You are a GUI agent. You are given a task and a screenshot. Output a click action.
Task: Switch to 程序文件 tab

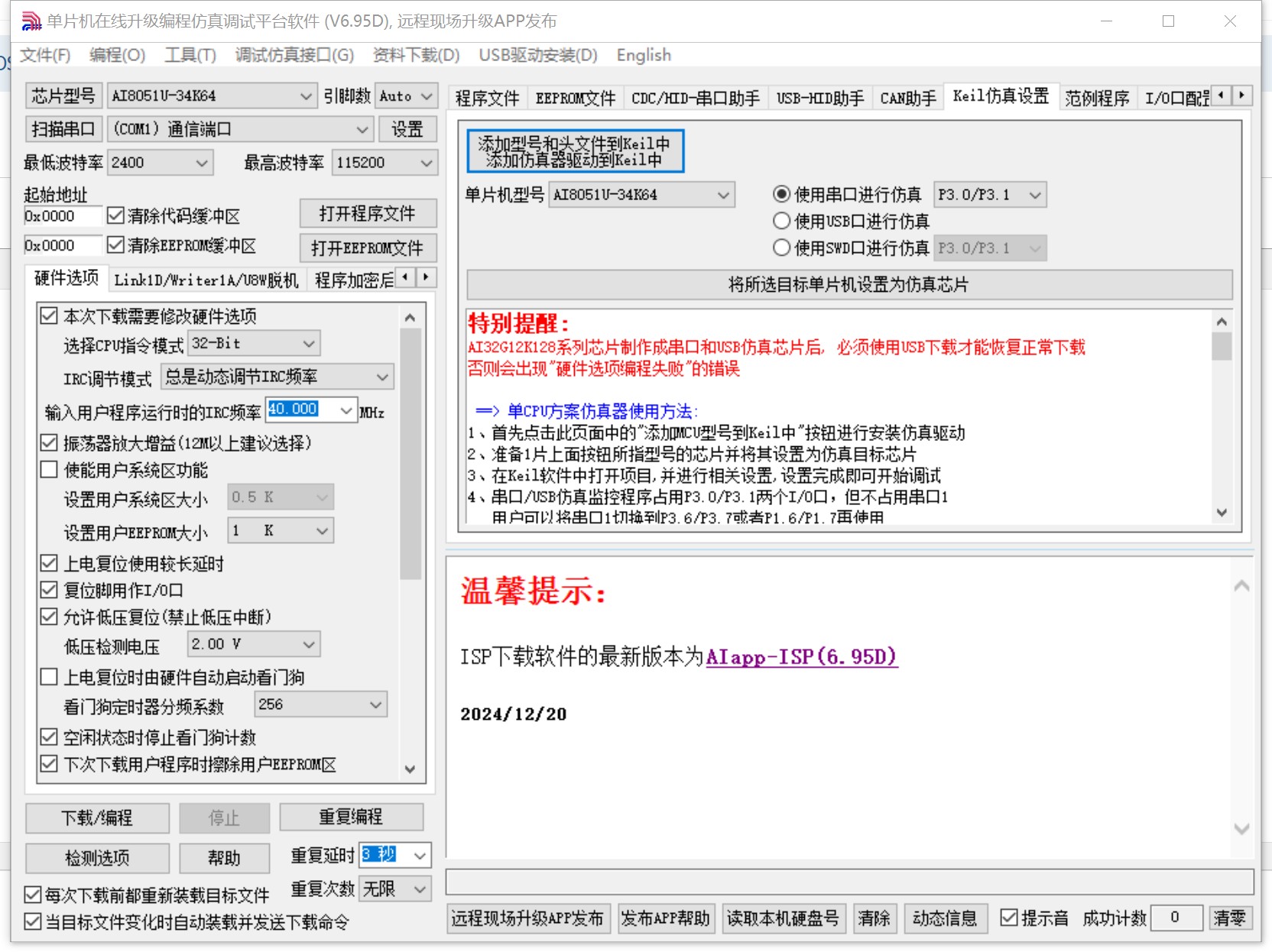click(487, 98)
